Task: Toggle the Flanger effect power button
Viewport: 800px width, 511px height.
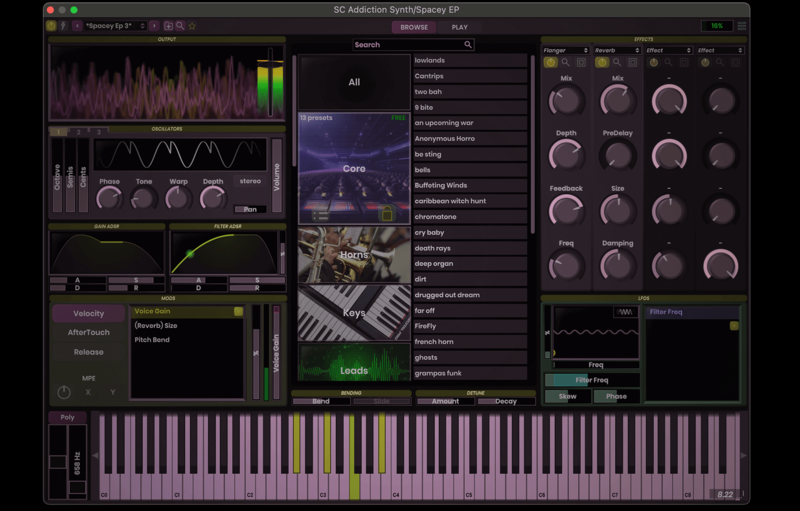Action: click(551, 62)
